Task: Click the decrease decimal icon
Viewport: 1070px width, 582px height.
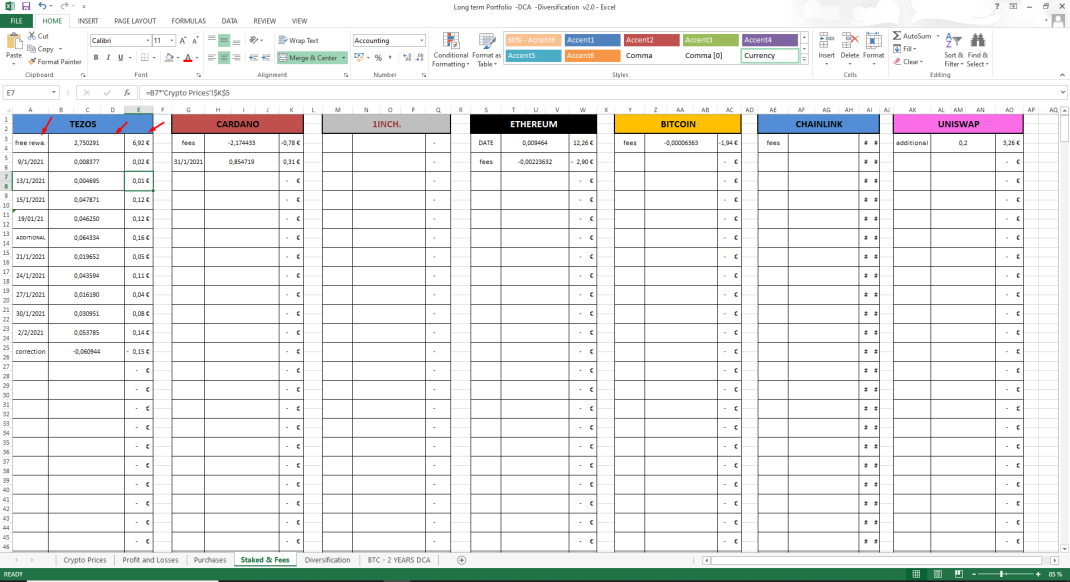Action: (x=420, y=58)
